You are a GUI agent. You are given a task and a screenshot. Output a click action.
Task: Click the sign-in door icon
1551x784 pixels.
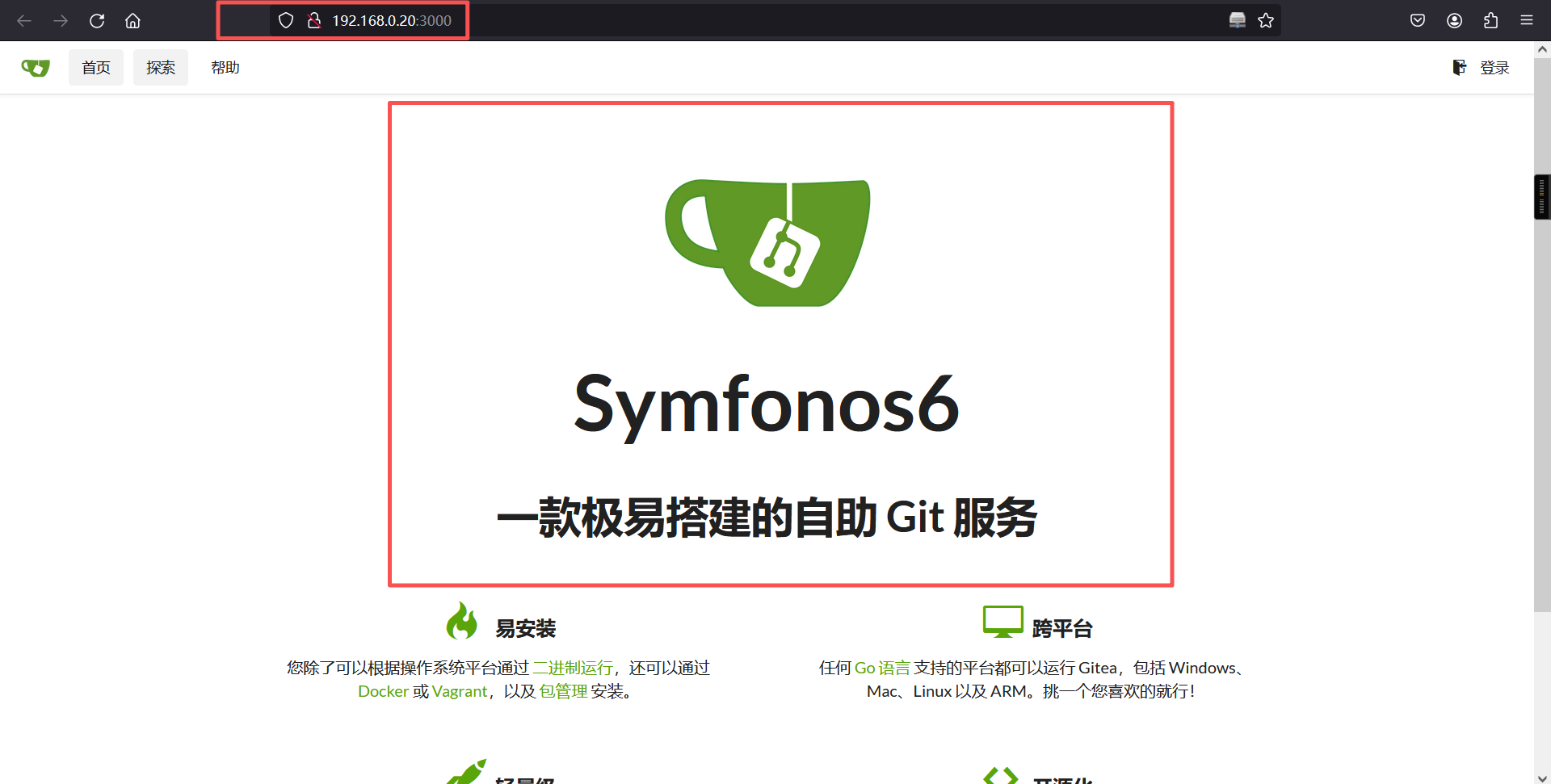pos(1459,68)
